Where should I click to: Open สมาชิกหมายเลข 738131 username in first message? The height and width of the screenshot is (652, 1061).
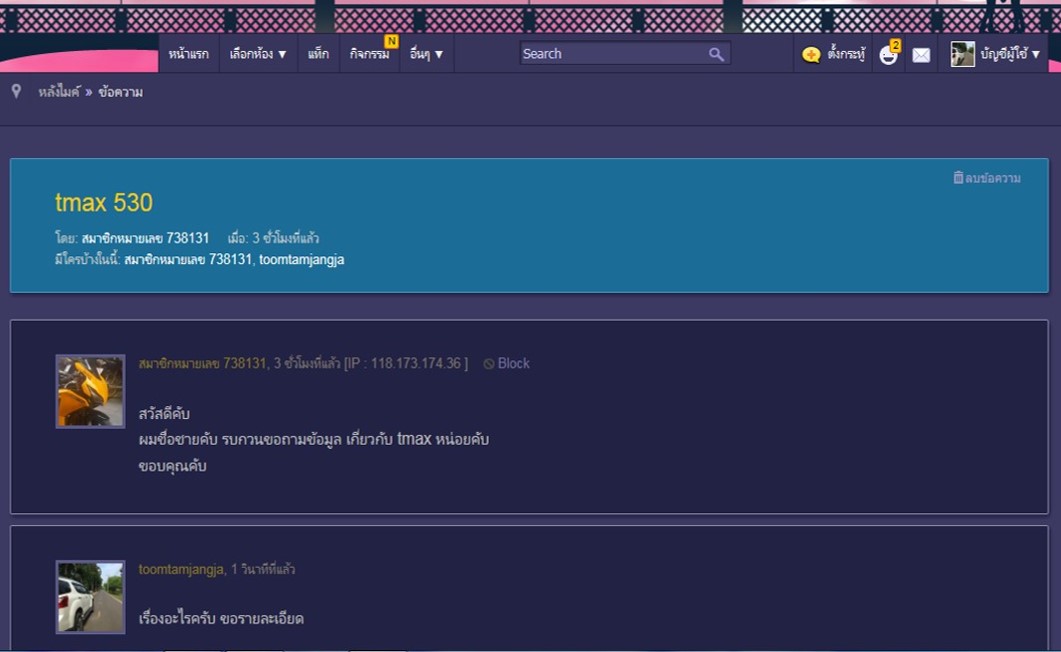pyautogui.click(x=202, y=364)
